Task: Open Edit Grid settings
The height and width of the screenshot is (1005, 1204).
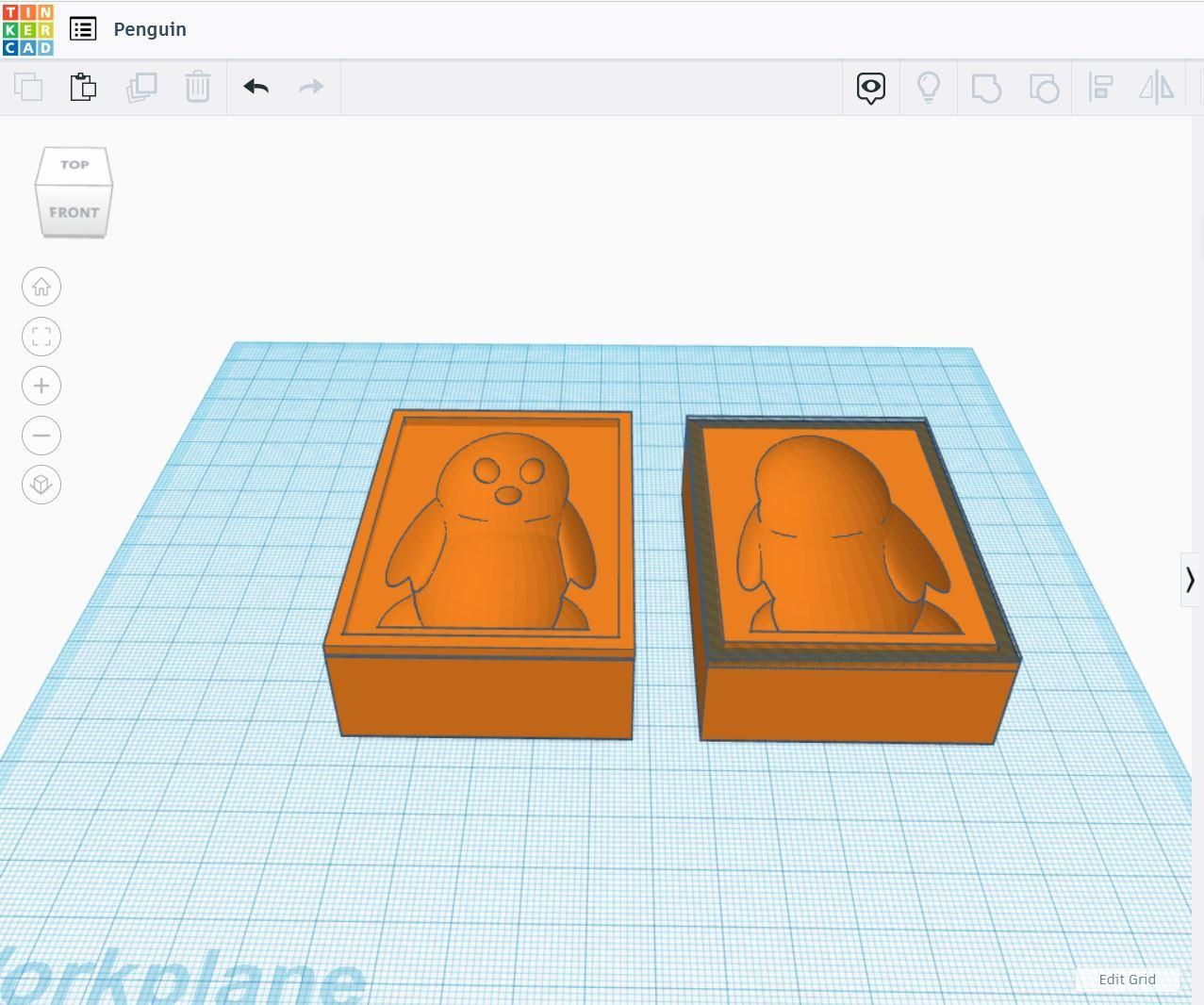Action: [x=1127, y=980]
